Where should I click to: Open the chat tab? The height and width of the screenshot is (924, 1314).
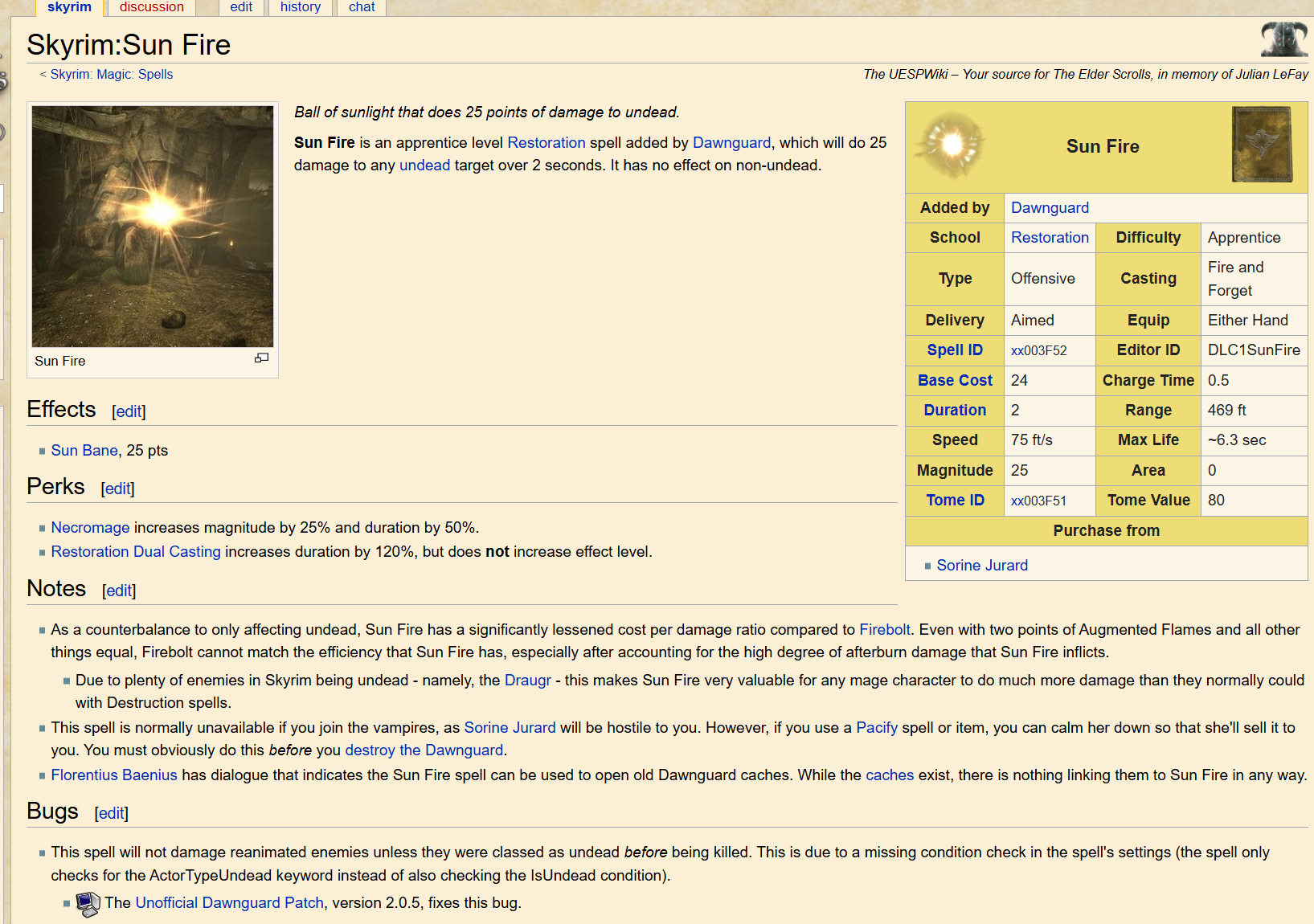pyautogui.click(x=362, y=7)
